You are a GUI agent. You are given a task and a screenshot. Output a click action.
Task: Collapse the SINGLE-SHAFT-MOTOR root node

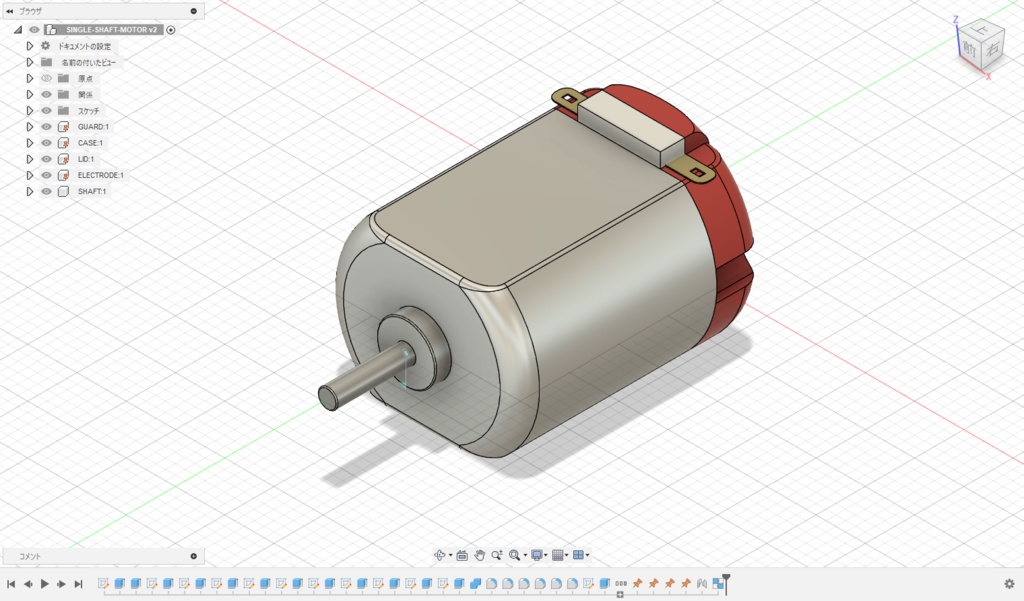(18, 29)
